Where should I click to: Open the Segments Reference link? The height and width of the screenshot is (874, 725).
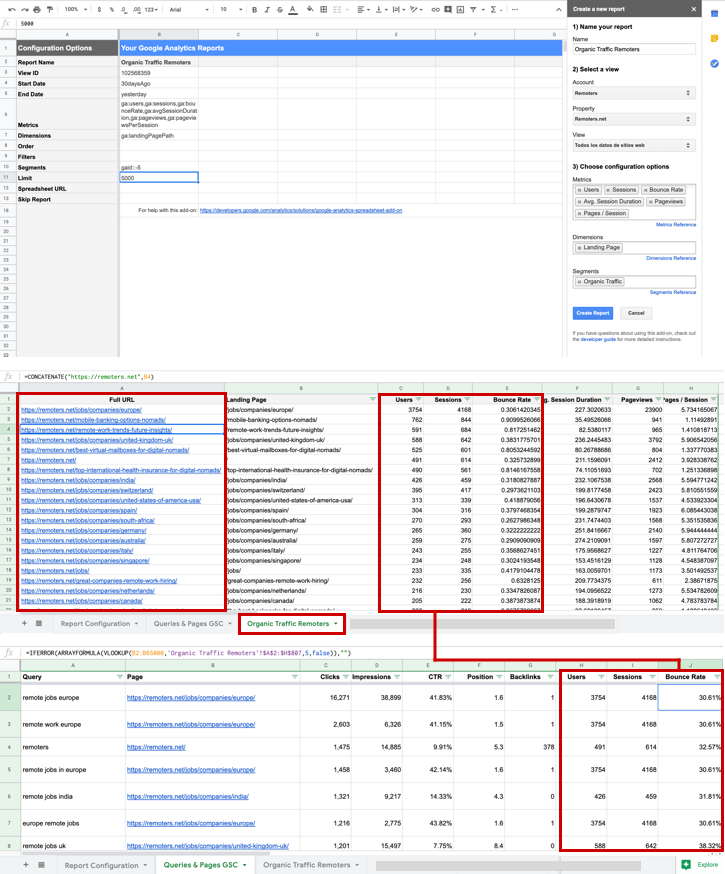click(x=673, y=292)
